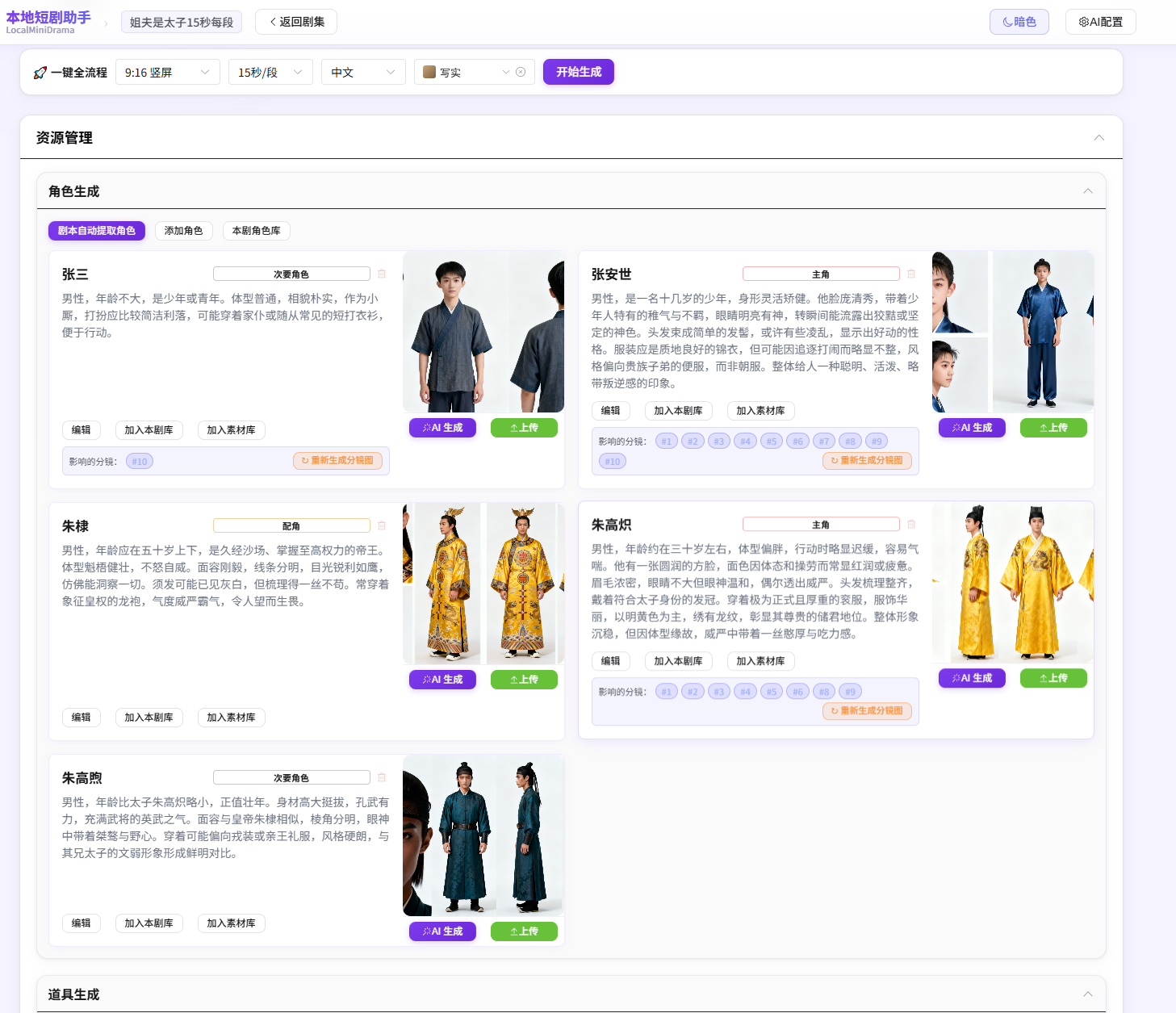
Task: Click 返回剧集 to go back
Action: [295, 22]
